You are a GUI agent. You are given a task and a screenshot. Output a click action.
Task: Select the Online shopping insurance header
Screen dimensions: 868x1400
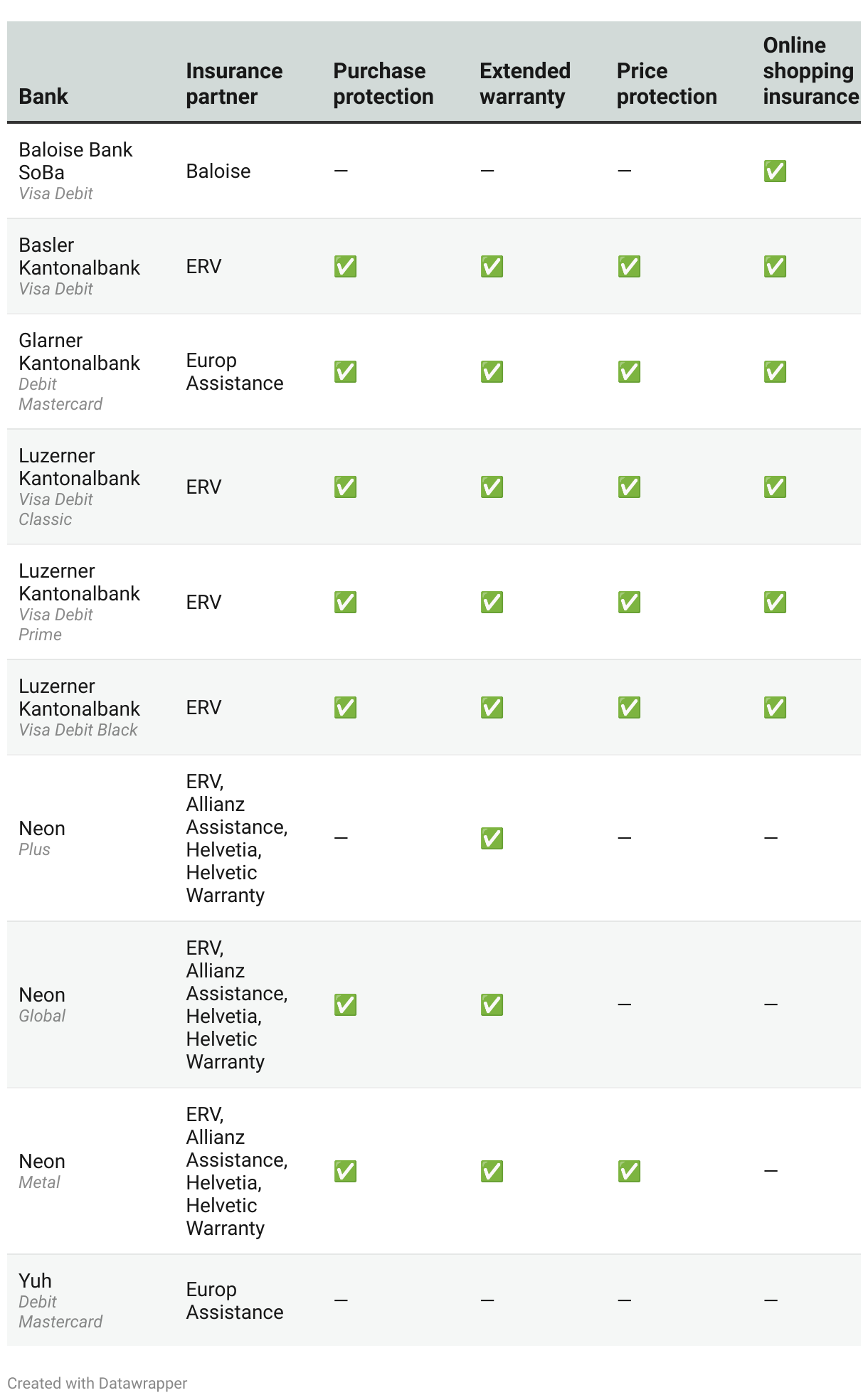pos(810,70)
